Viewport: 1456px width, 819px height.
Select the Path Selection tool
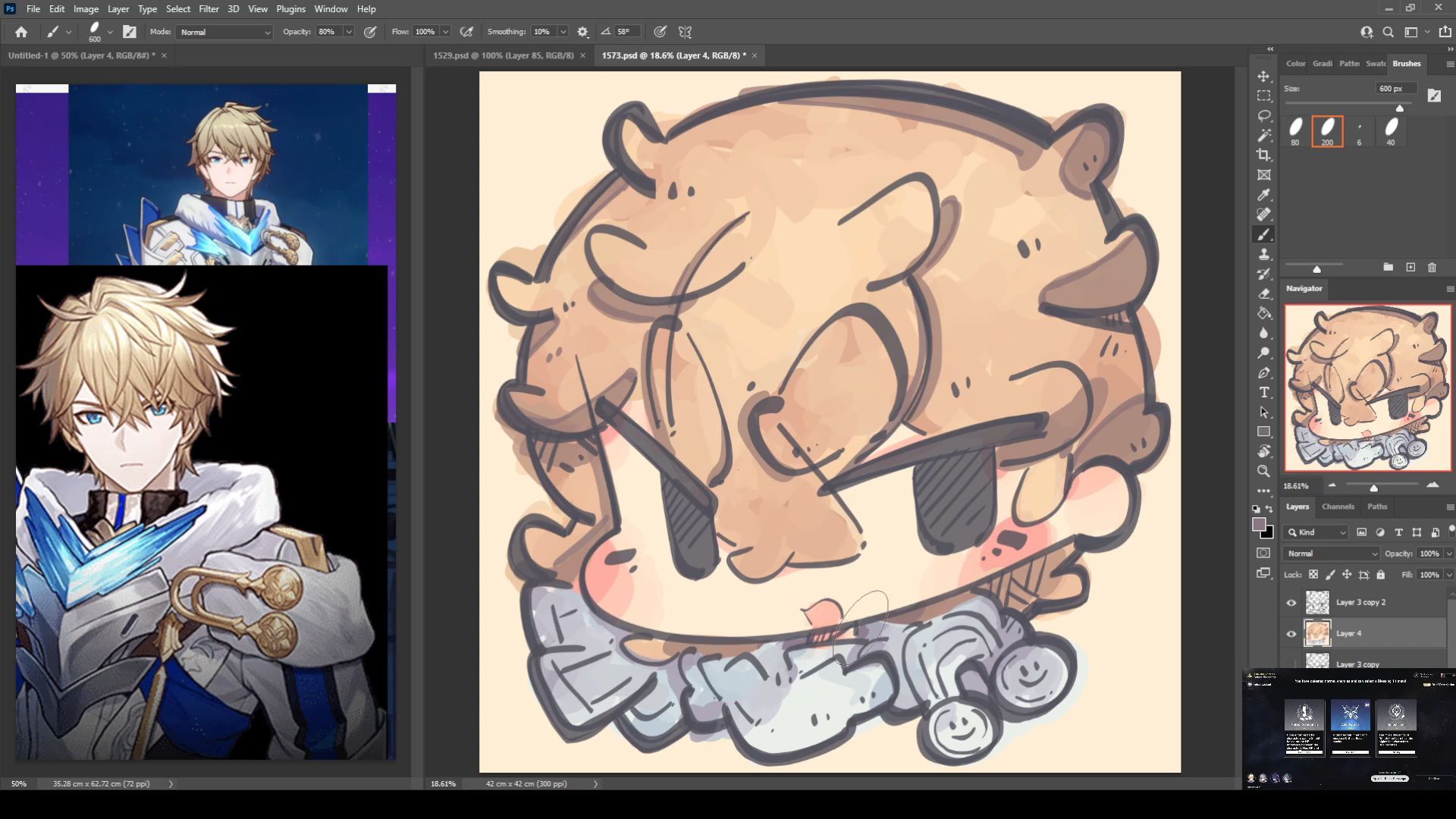pos(1263,412)
